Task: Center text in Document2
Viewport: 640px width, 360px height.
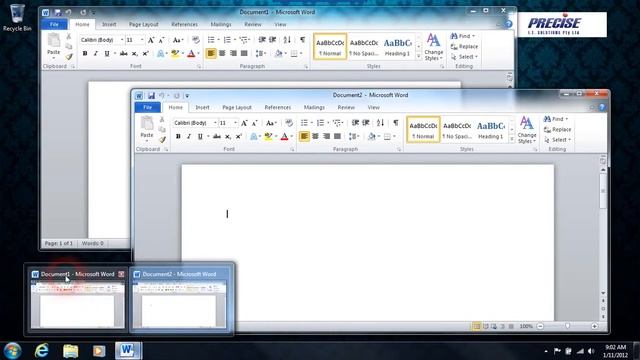Action: tap(315, 136)
